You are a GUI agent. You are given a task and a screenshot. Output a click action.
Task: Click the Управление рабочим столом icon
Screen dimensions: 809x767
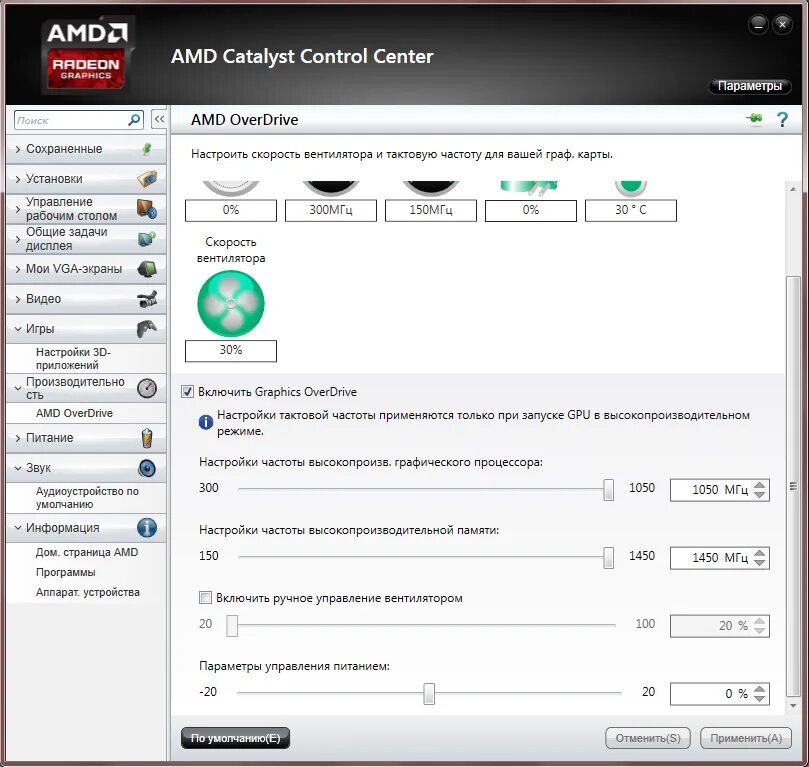point(147,209)
